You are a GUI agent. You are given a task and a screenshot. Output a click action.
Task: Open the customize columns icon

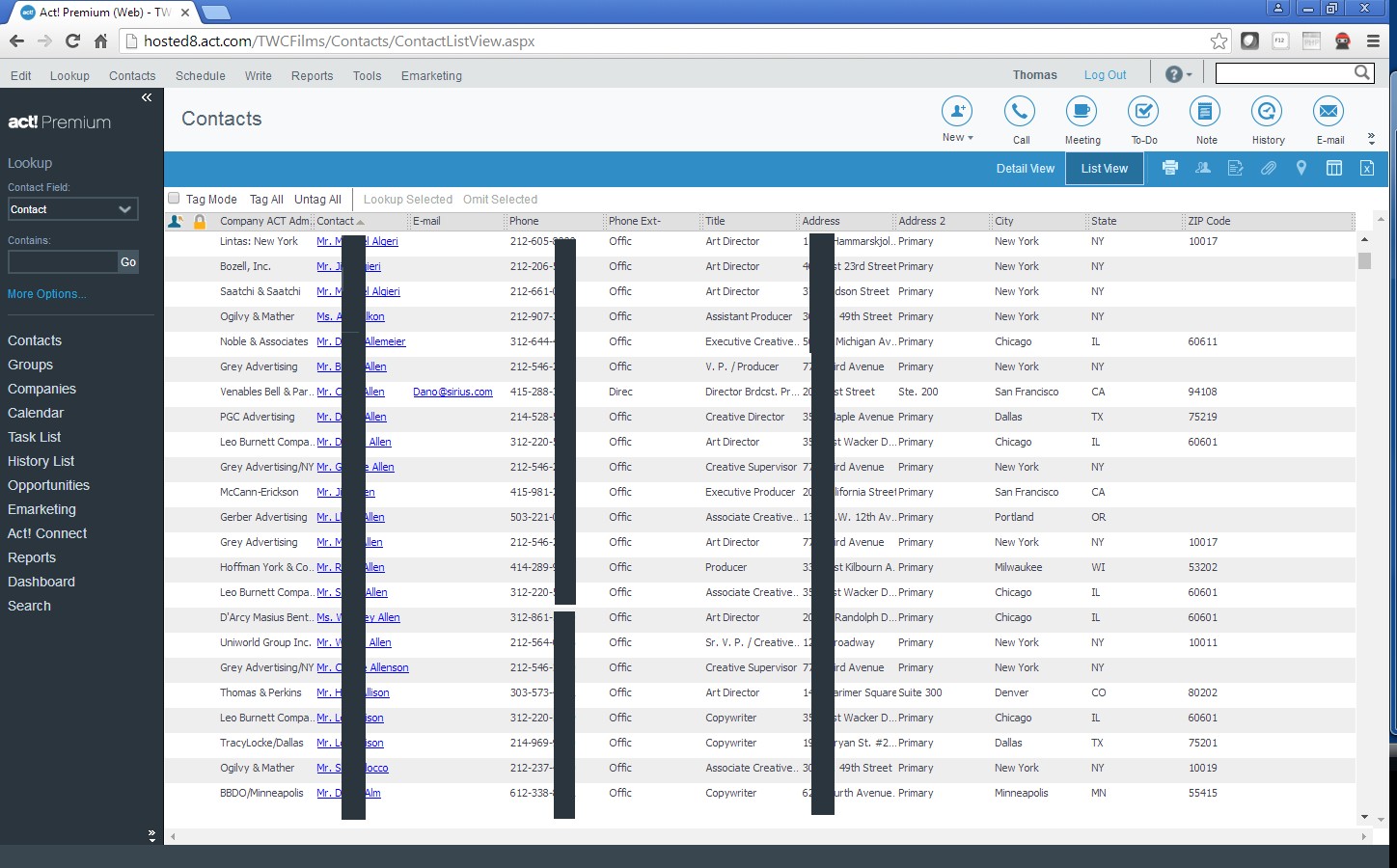pos(1334,168)
